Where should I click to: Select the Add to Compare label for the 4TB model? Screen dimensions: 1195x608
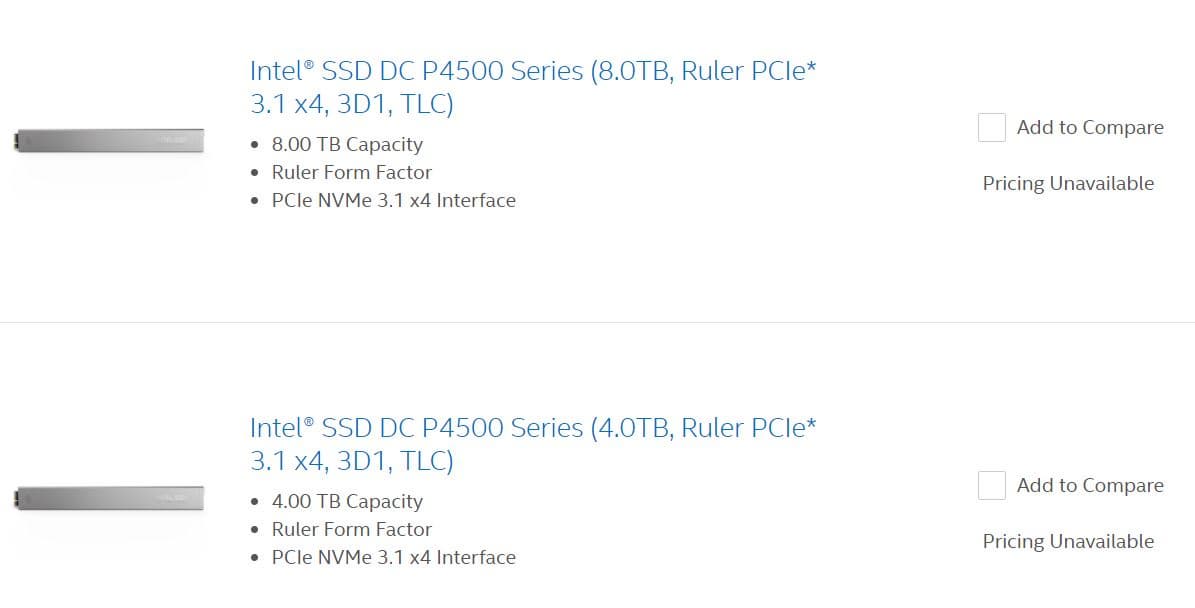(1089, 485)
